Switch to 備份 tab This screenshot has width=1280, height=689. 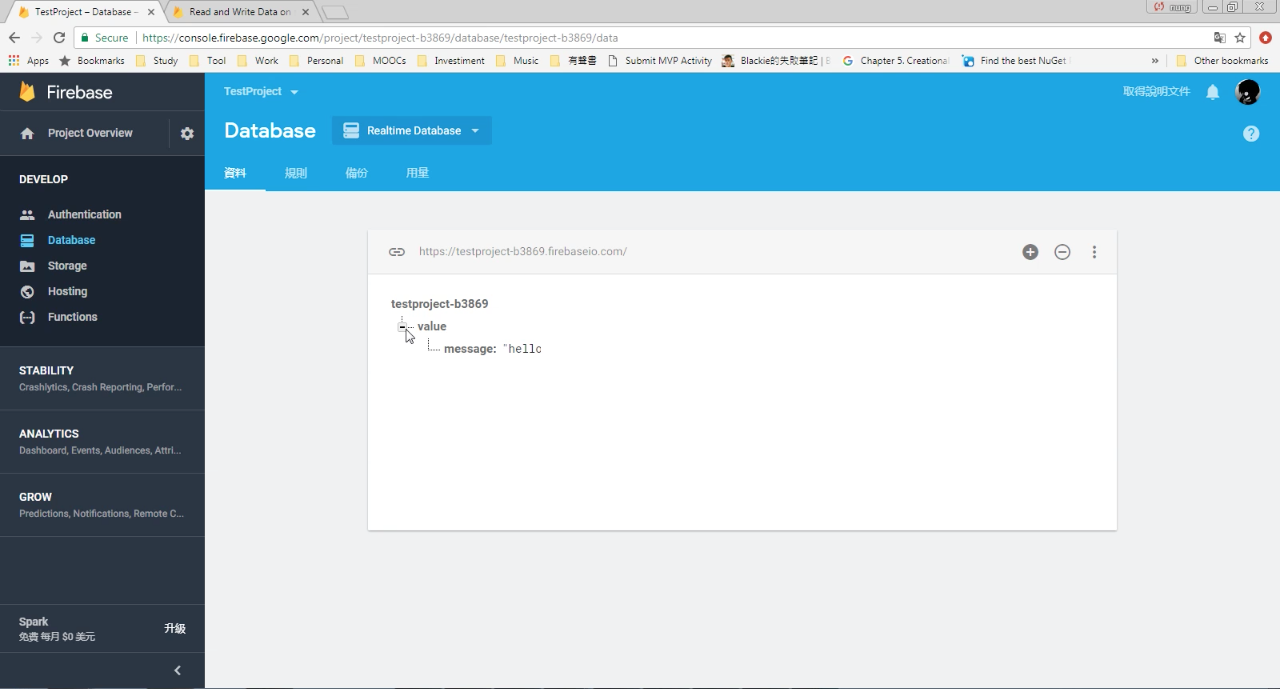[357, 173]
